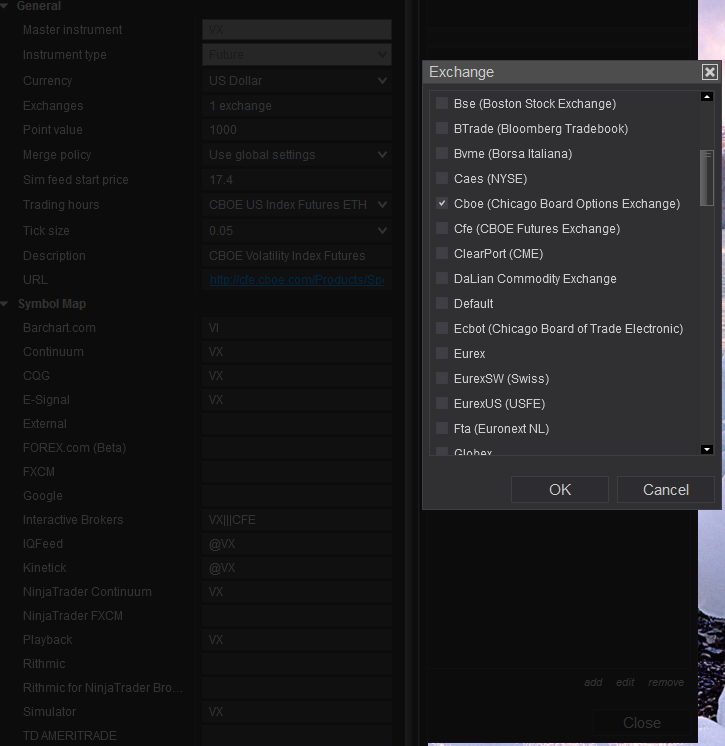Screen dimensions: 725x746
Task: Open the Merge policy dropdown
Action: [297, 155]
